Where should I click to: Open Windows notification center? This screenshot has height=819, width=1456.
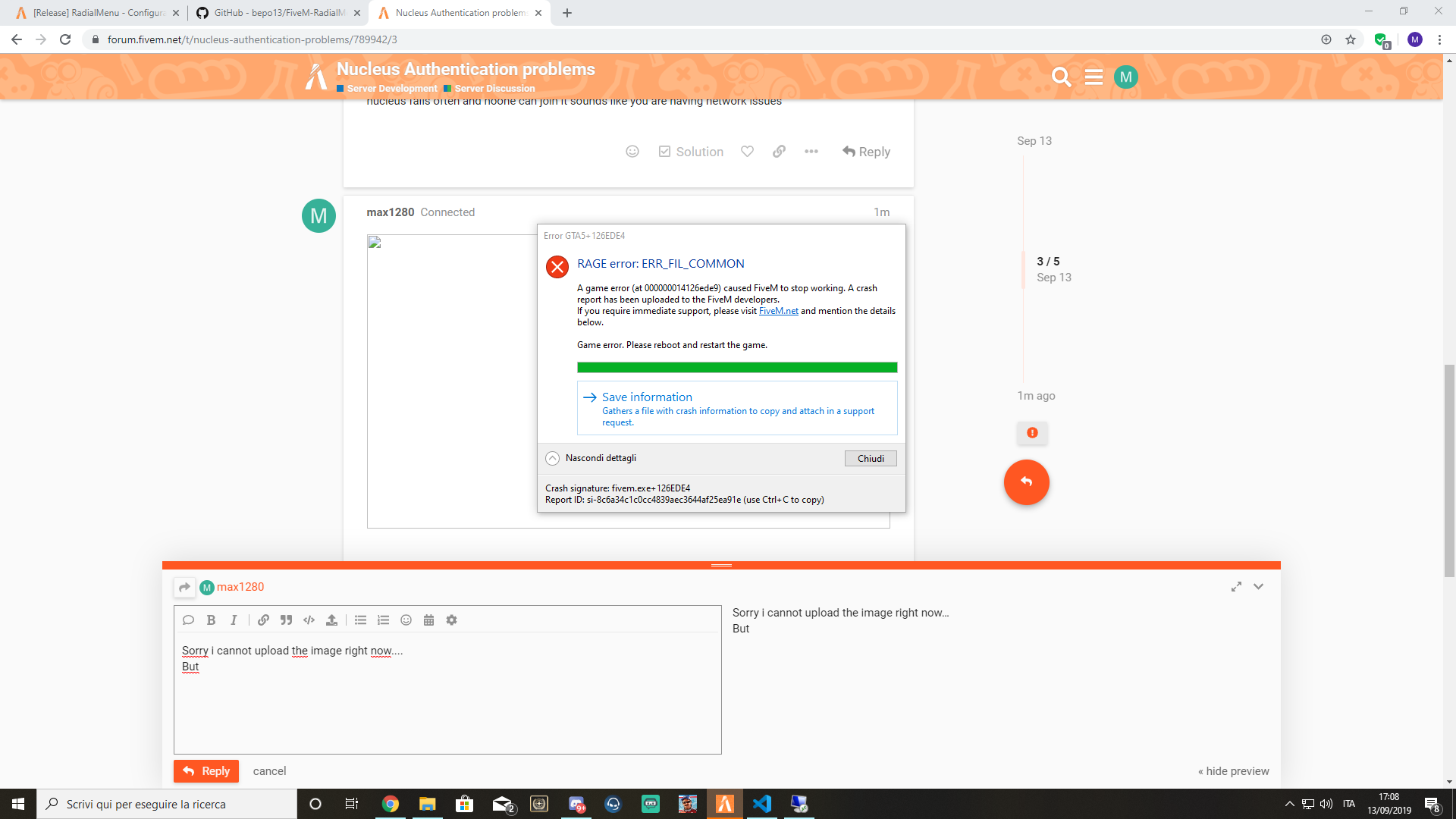(x=1432, y=805)
